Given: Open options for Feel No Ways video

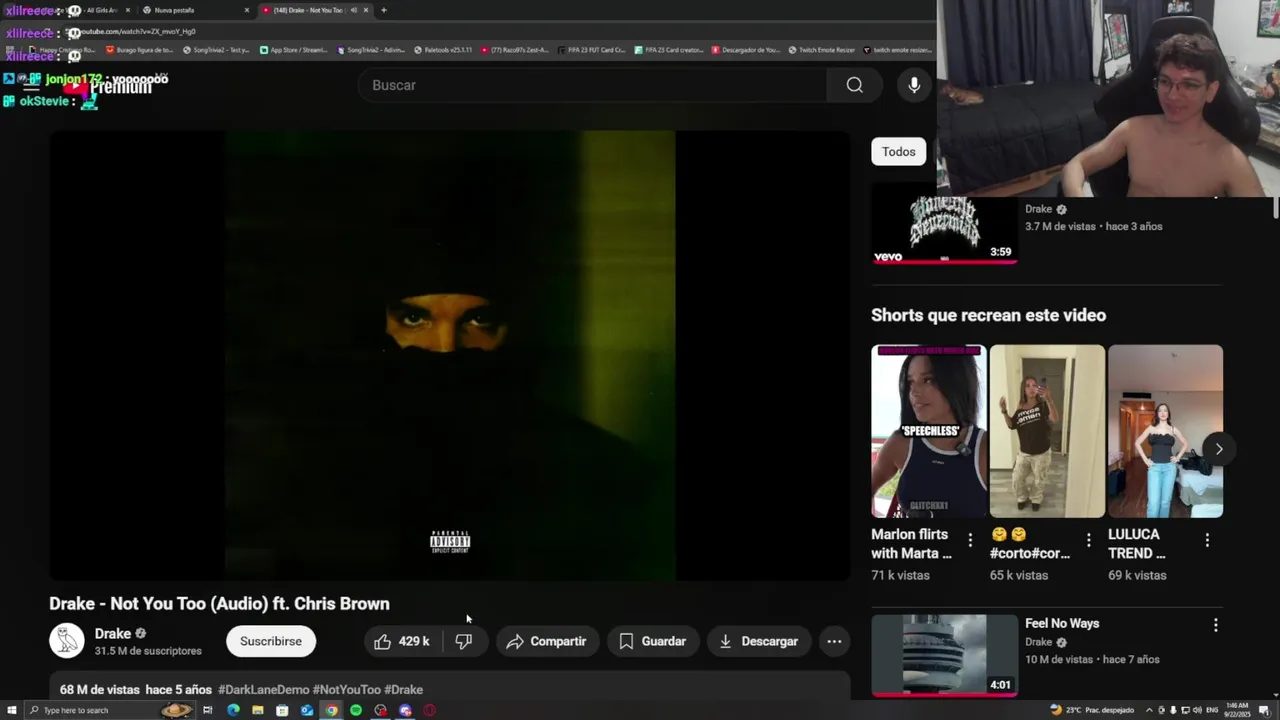Looking at the screenshot, I should [1215, 625].
